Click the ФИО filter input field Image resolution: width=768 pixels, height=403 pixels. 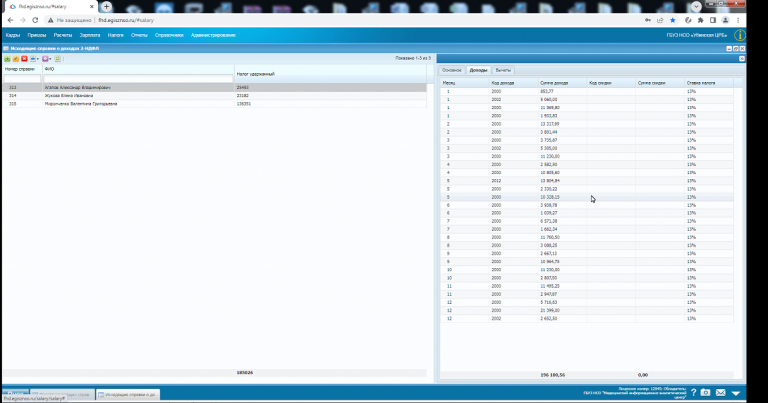click(x=138, y=78)
